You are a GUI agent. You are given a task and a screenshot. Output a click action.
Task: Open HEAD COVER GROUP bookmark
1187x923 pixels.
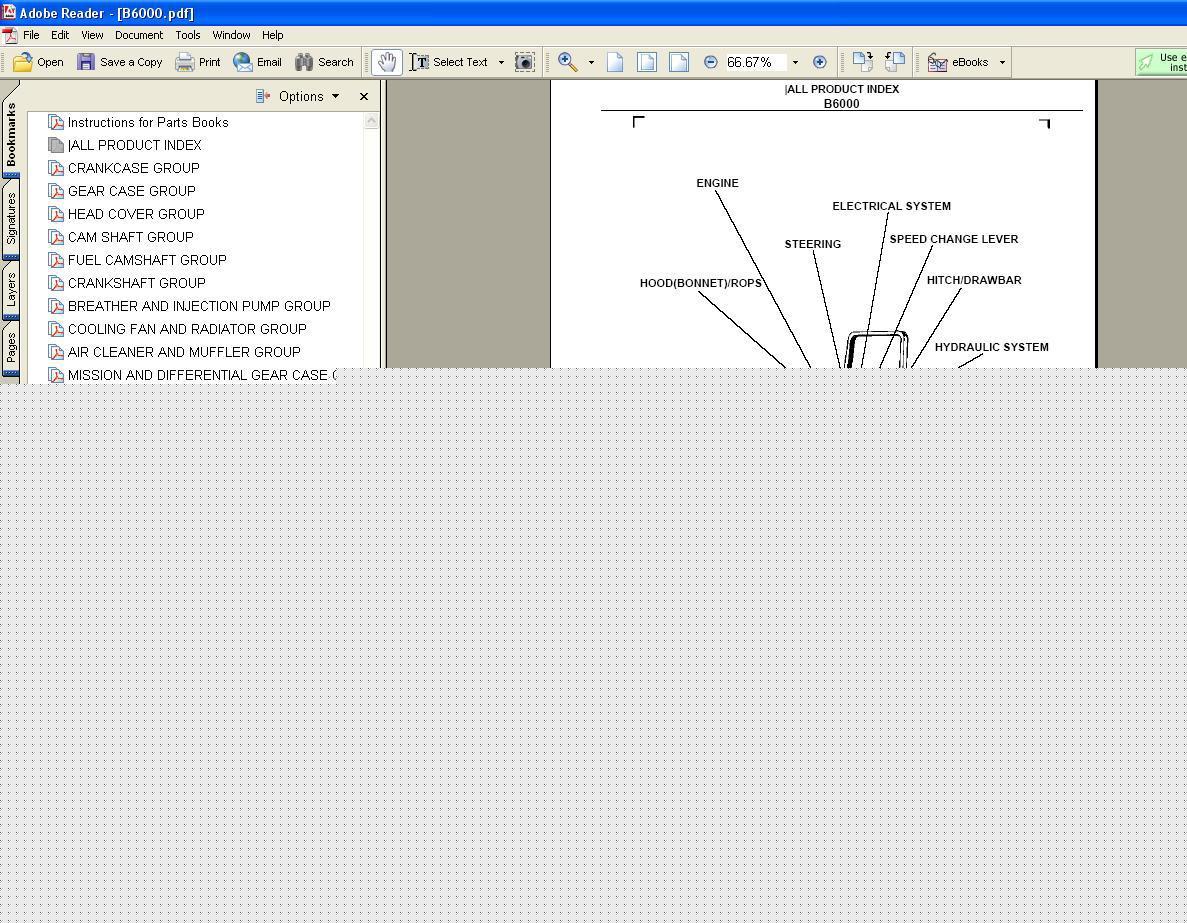(136, 214)
